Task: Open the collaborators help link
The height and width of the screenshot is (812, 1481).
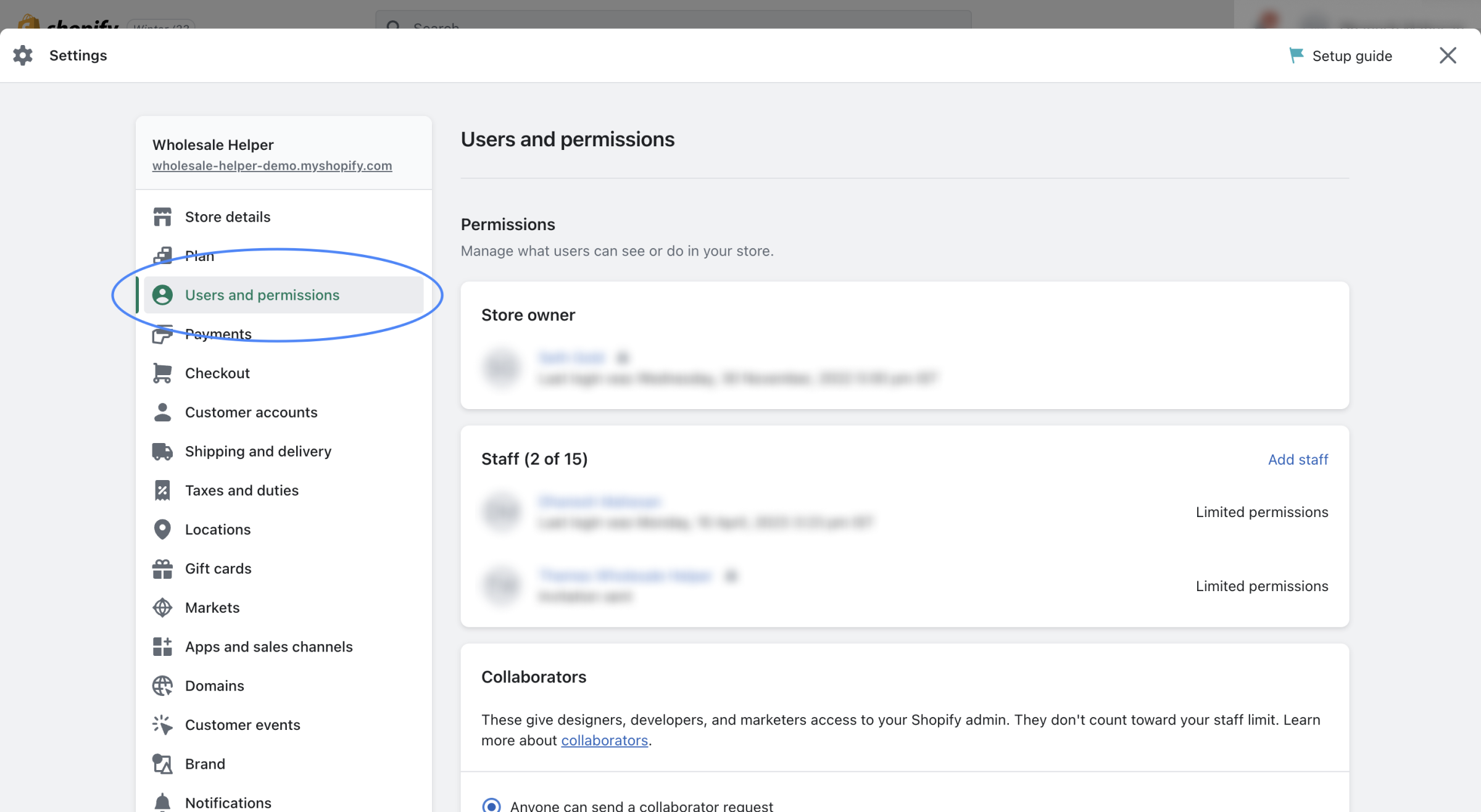Action: (604, 740)
